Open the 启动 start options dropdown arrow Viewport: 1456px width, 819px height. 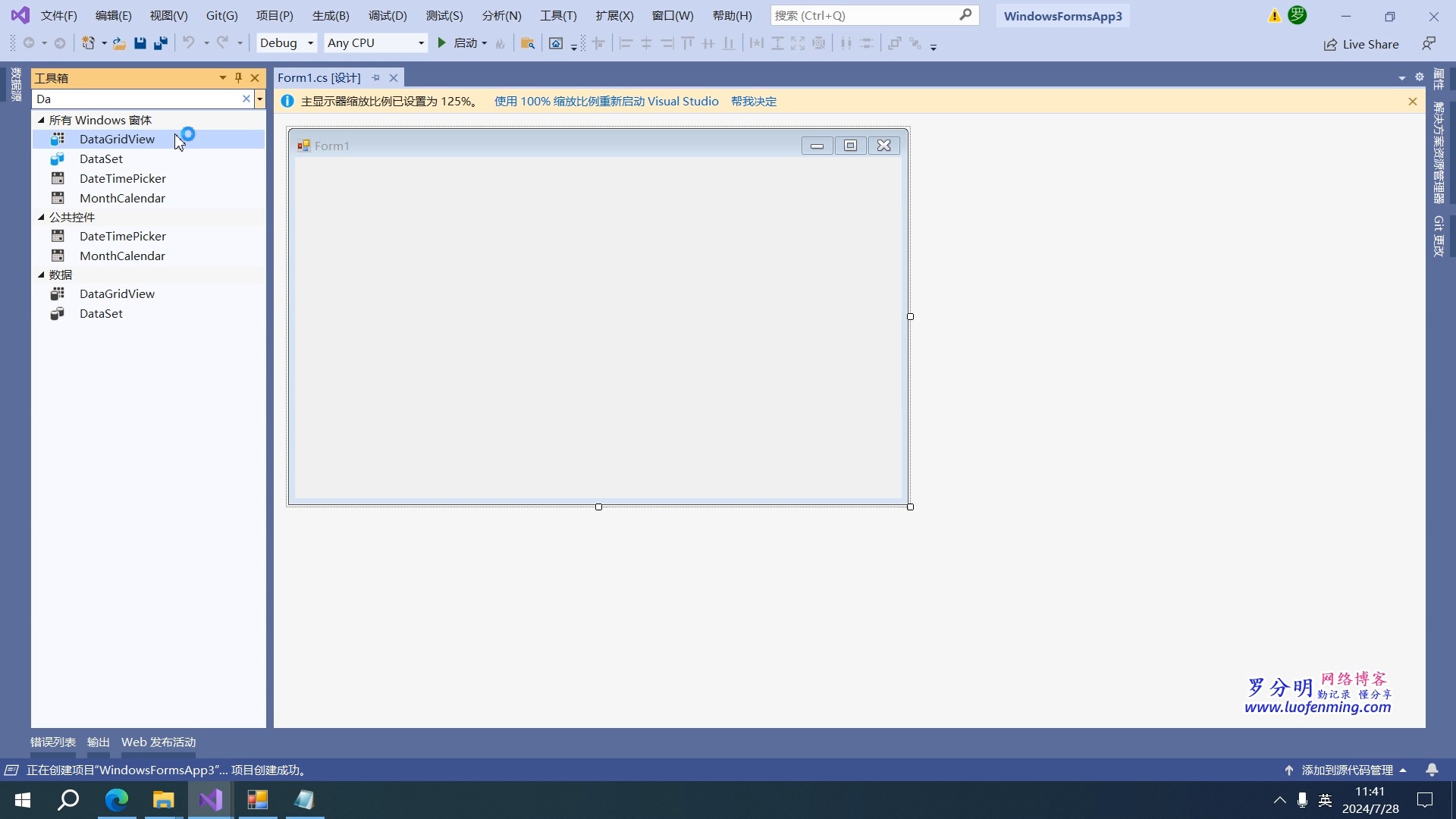(x=484, y=43)
